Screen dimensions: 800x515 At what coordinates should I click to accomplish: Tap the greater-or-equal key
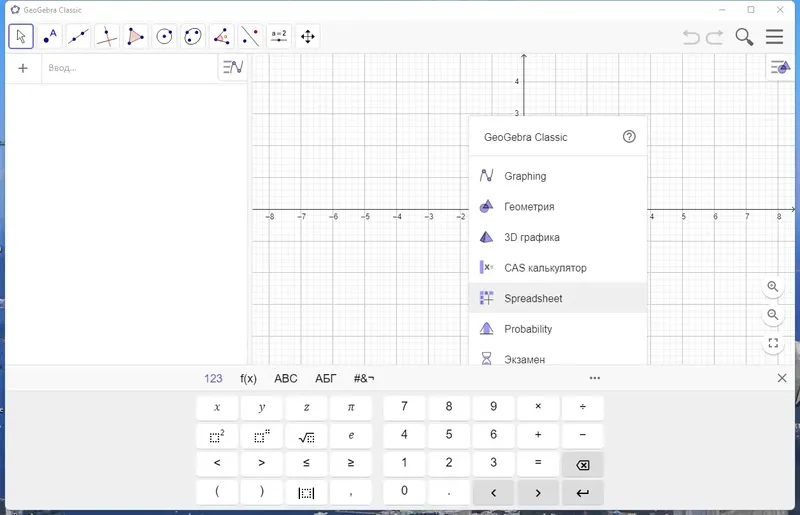[351, 463]
